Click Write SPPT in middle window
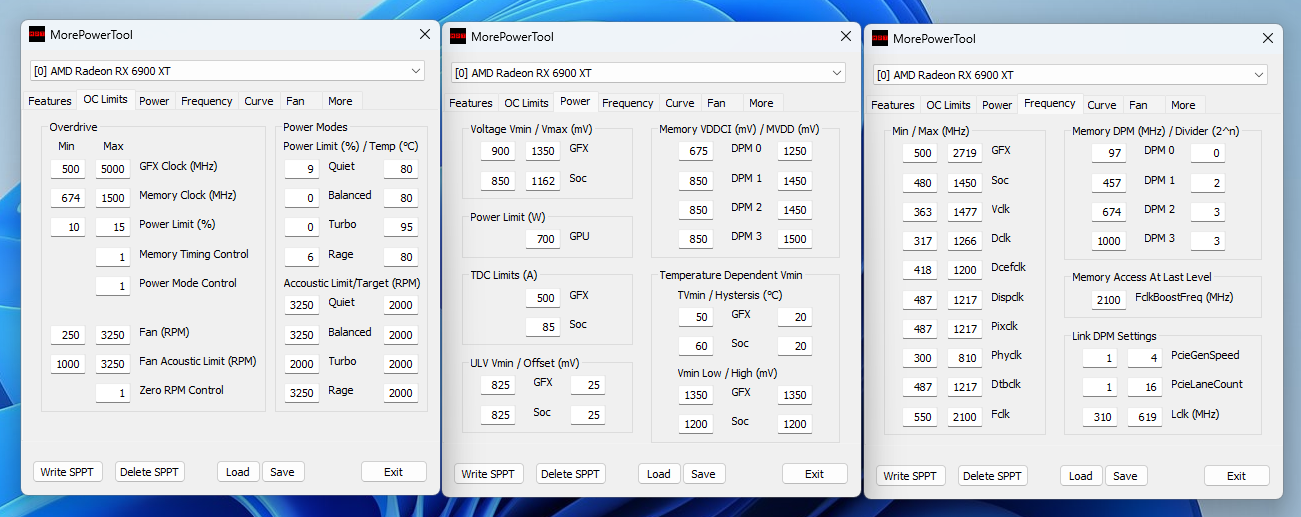The image size is (1301, 517). point(489,474)
